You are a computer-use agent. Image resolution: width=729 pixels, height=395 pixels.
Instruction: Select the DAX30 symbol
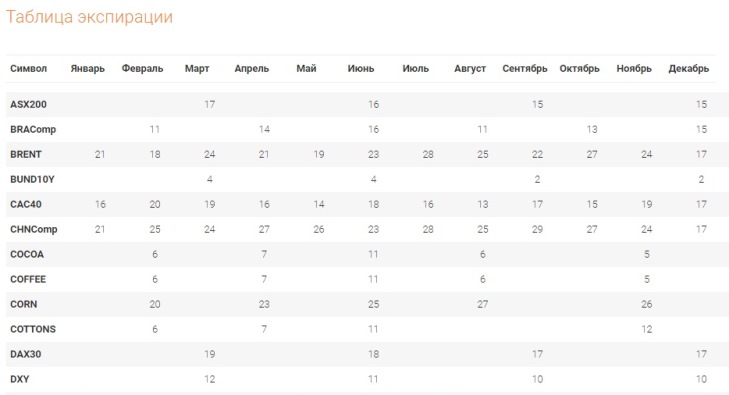[x=26, y=354]
